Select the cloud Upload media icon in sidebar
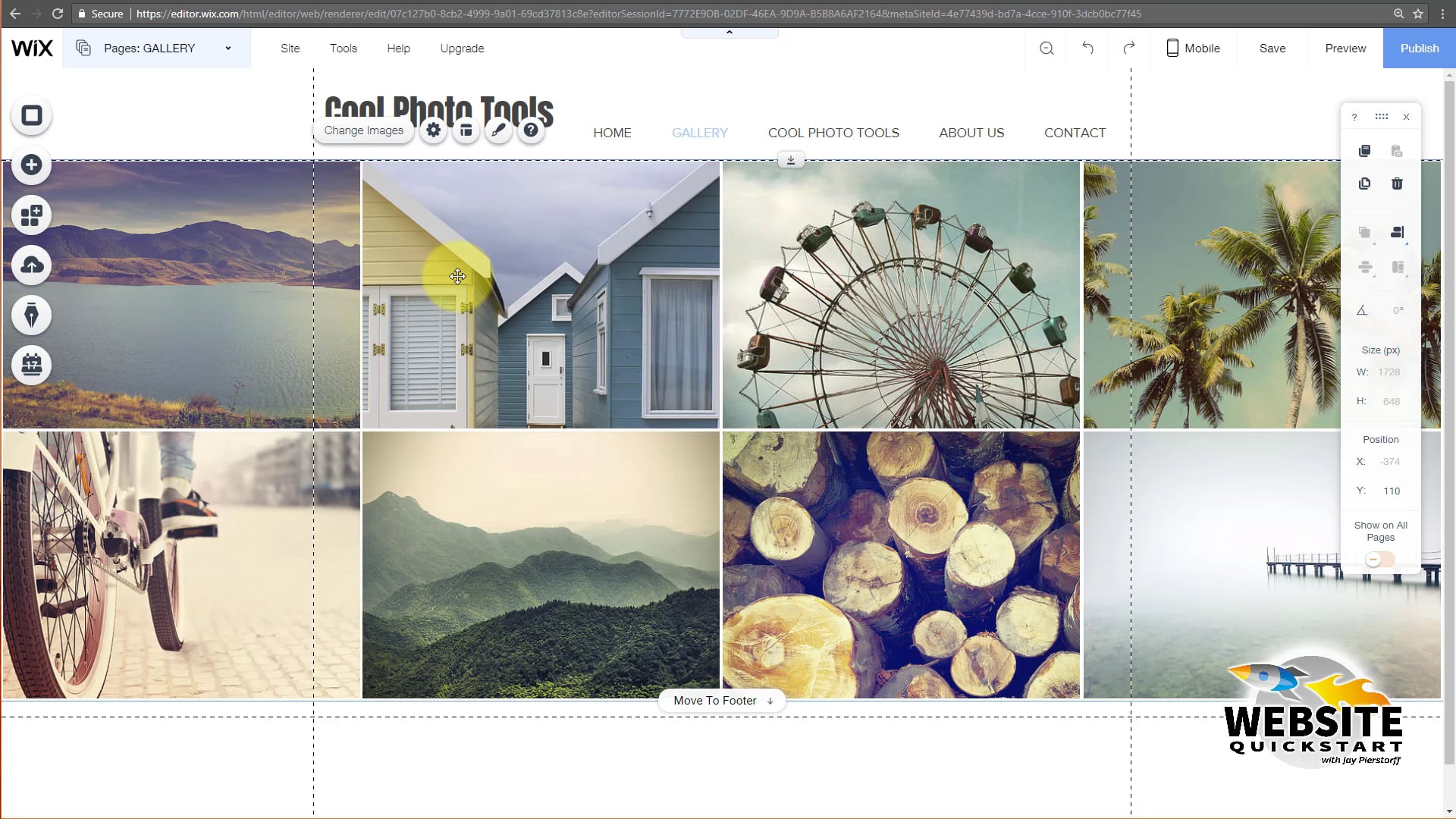 click(31, 265)
